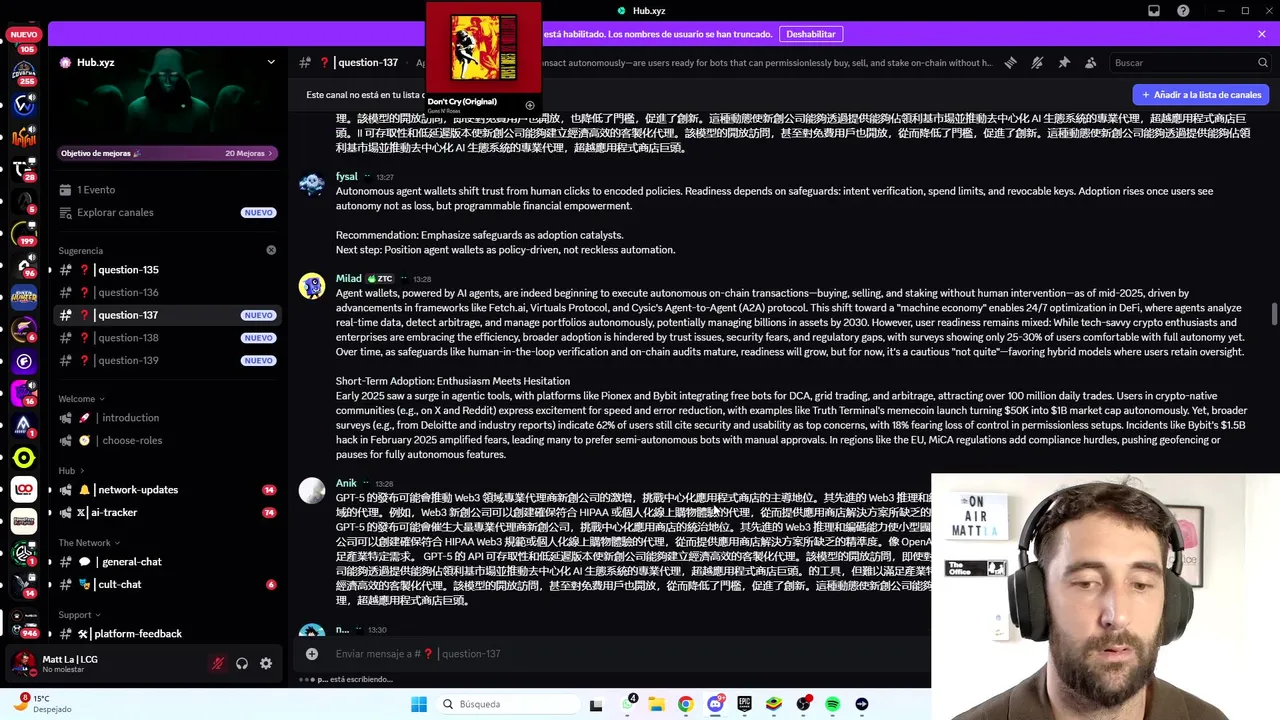Collapse the Welcome category

81,399
